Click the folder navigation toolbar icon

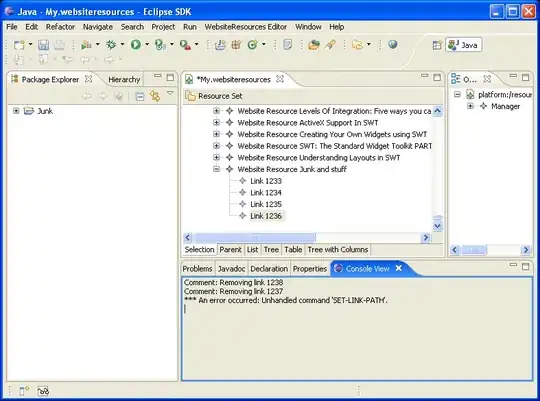tap(357, 45)
